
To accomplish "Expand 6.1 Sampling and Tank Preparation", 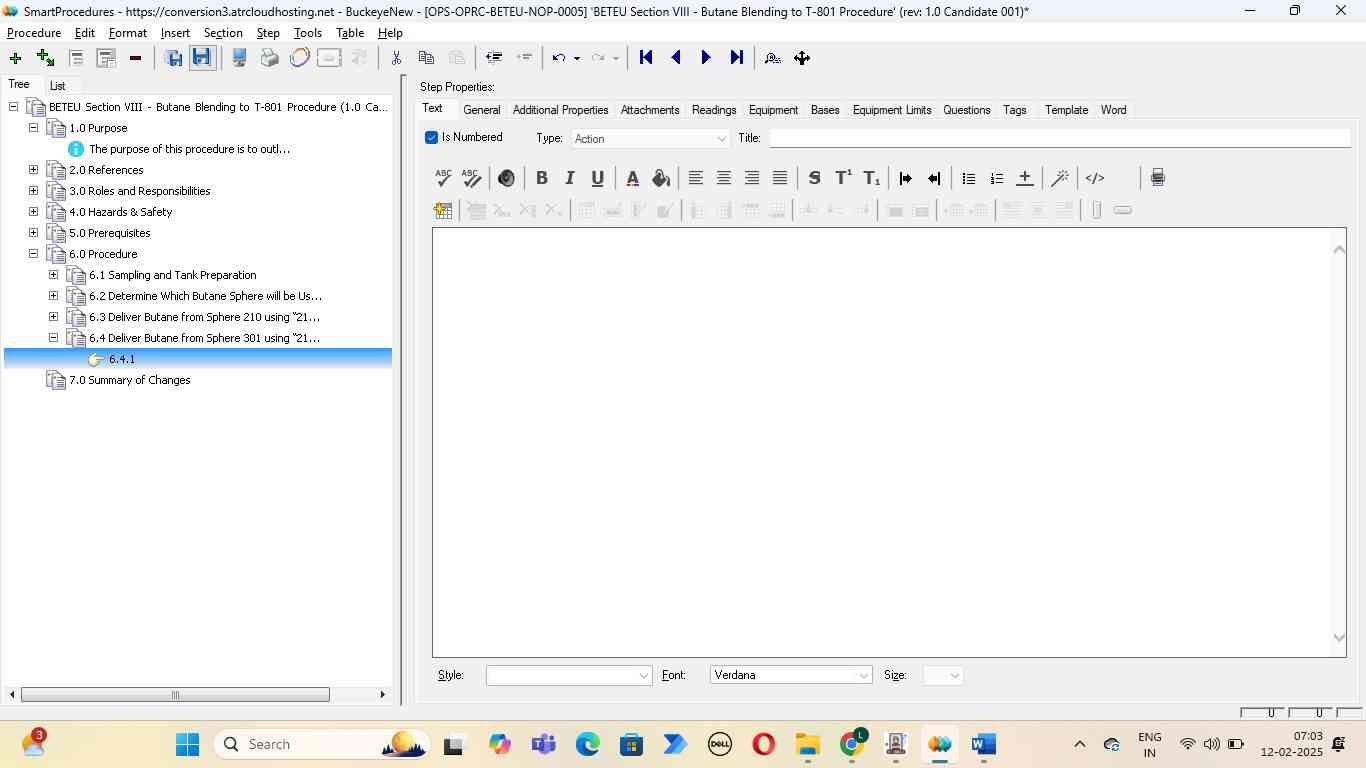I will coord(53,275).
